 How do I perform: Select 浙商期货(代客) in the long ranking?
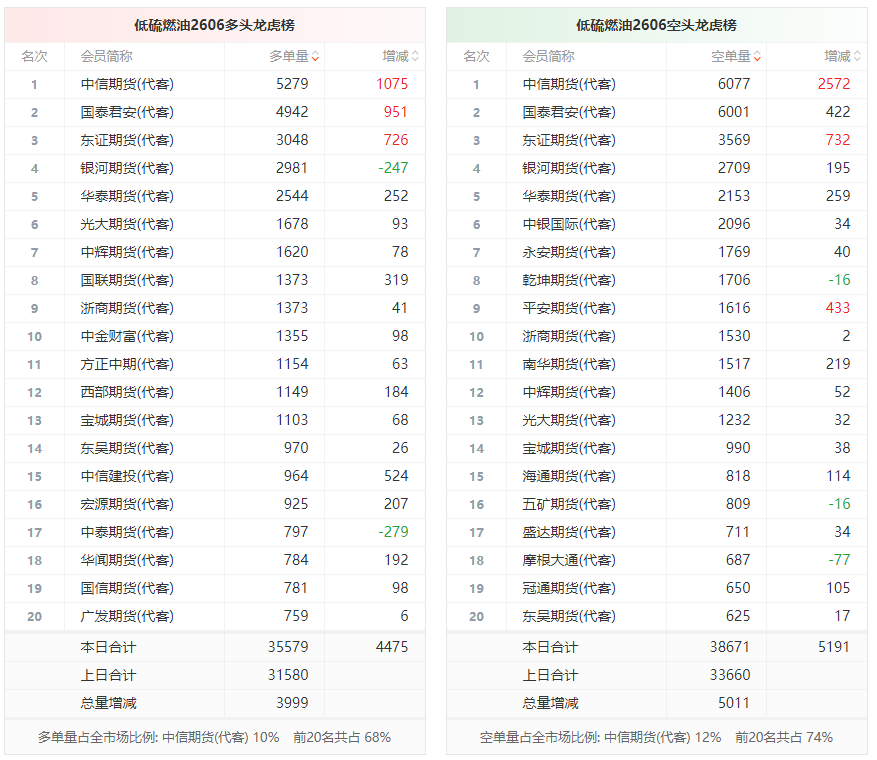[x=127, y=308]
